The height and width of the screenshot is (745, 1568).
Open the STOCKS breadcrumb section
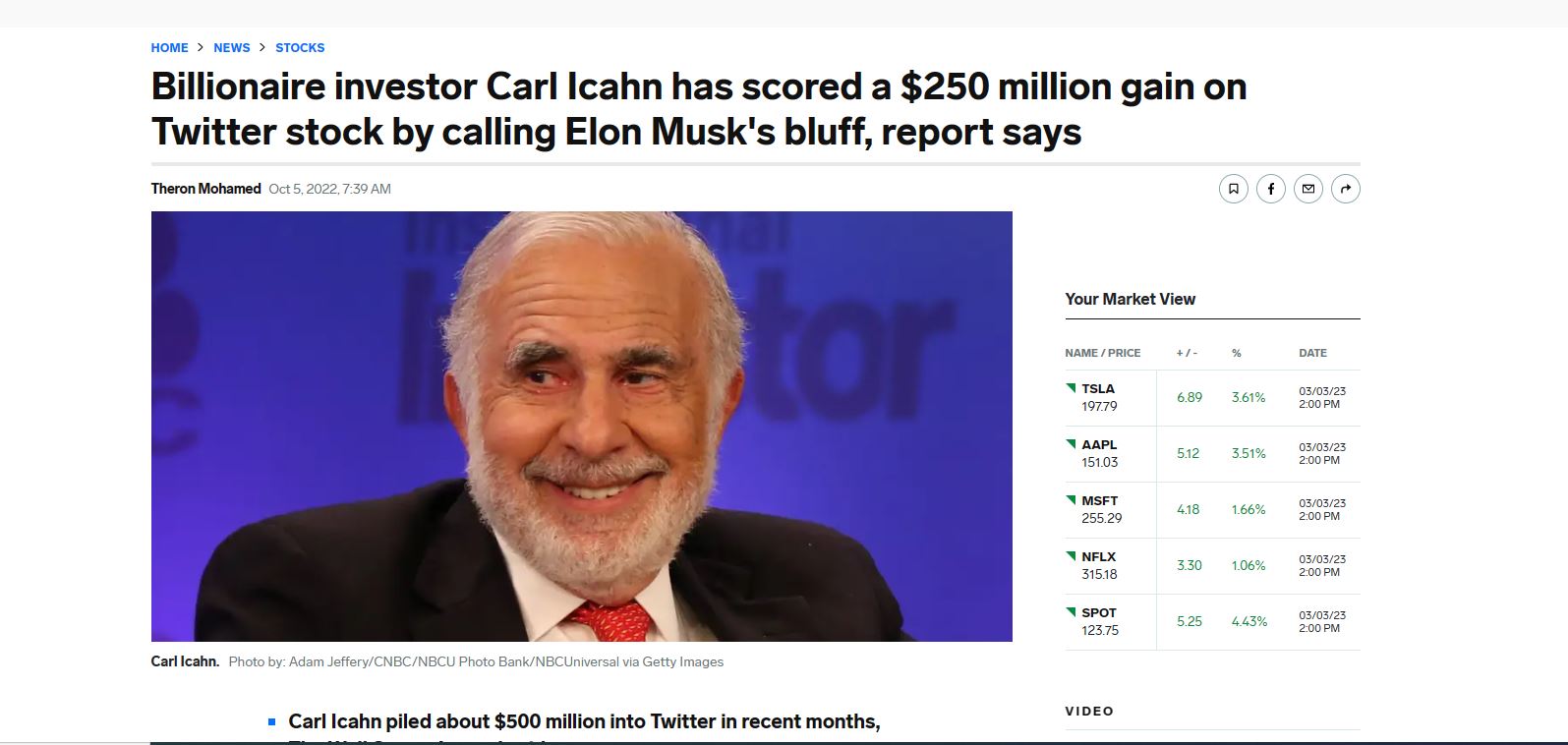tap(300, 47)
